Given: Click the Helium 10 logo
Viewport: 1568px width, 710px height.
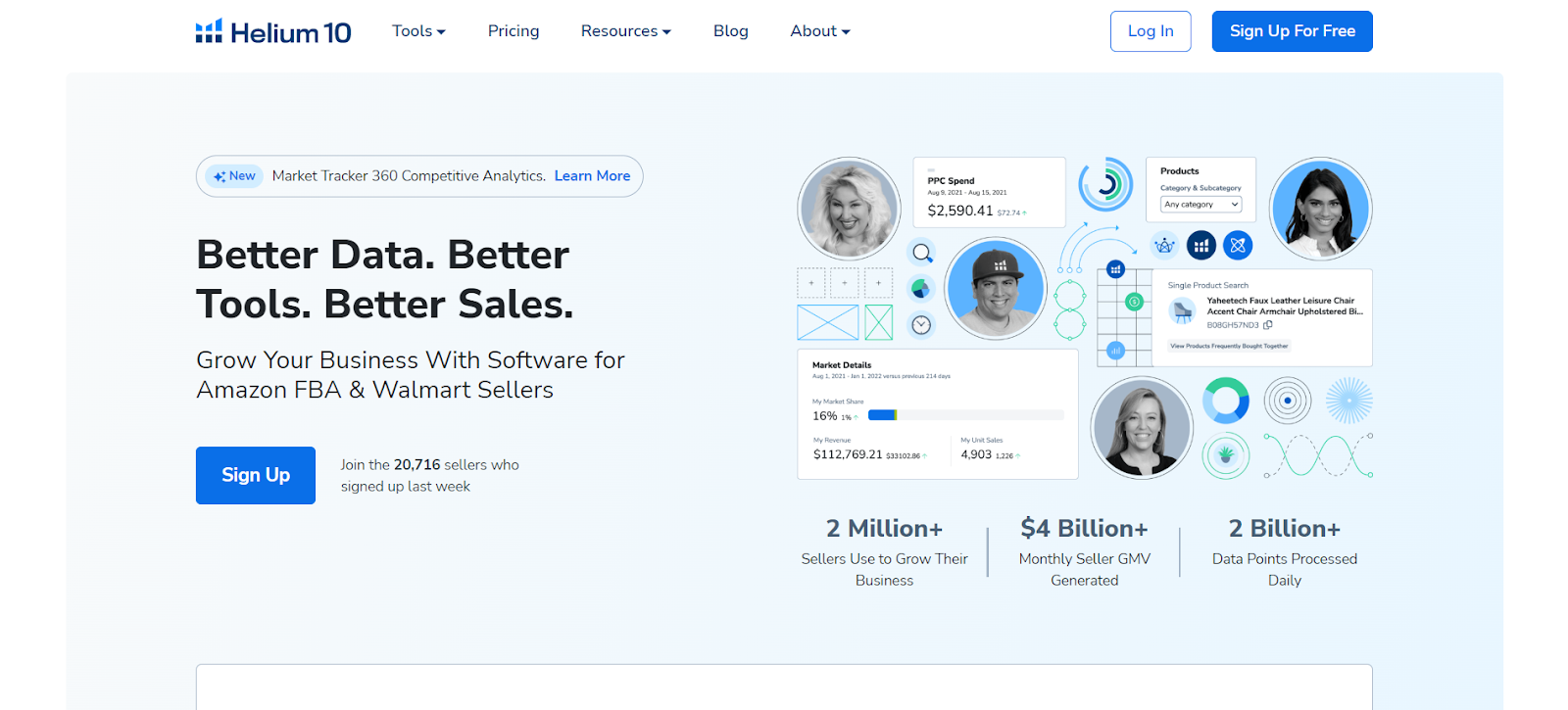Looking at the screenshot, I should tap(273, 32).
